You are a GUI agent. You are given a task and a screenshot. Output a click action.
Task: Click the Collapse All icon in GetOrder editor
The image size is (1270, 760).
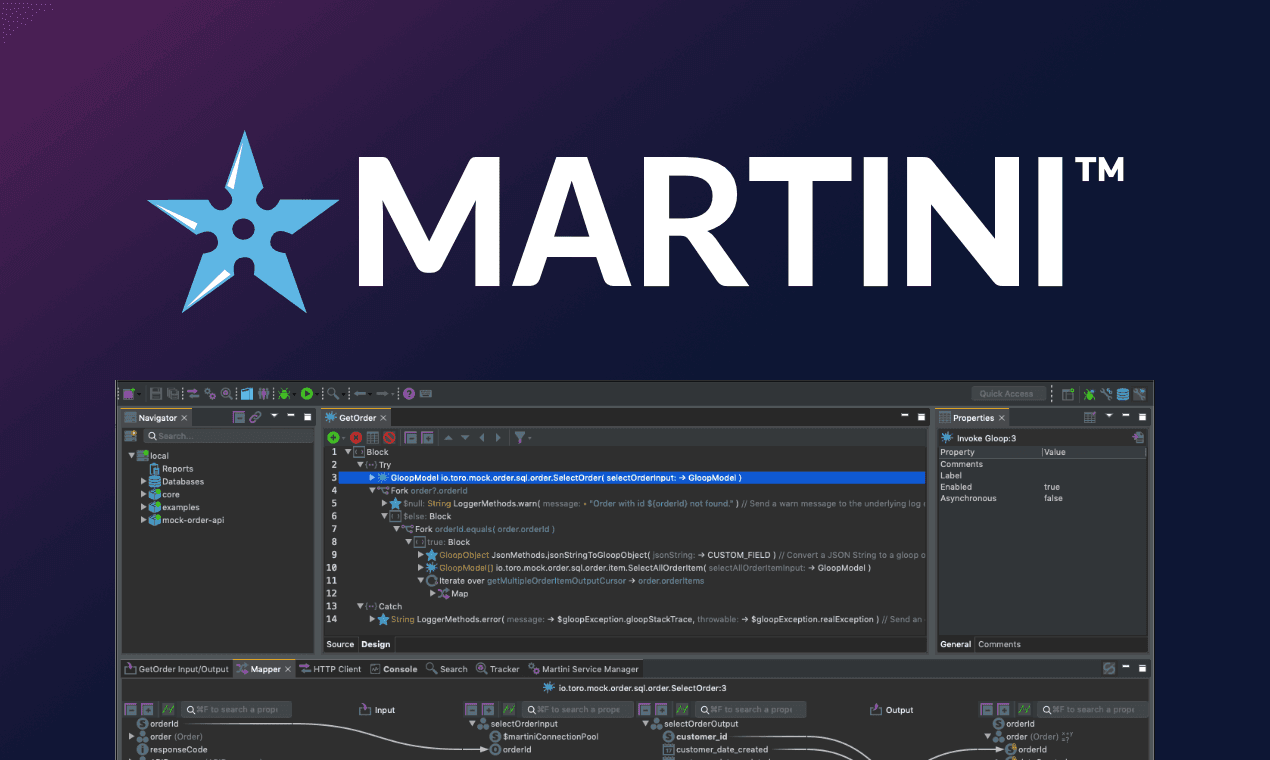point(410,437)
